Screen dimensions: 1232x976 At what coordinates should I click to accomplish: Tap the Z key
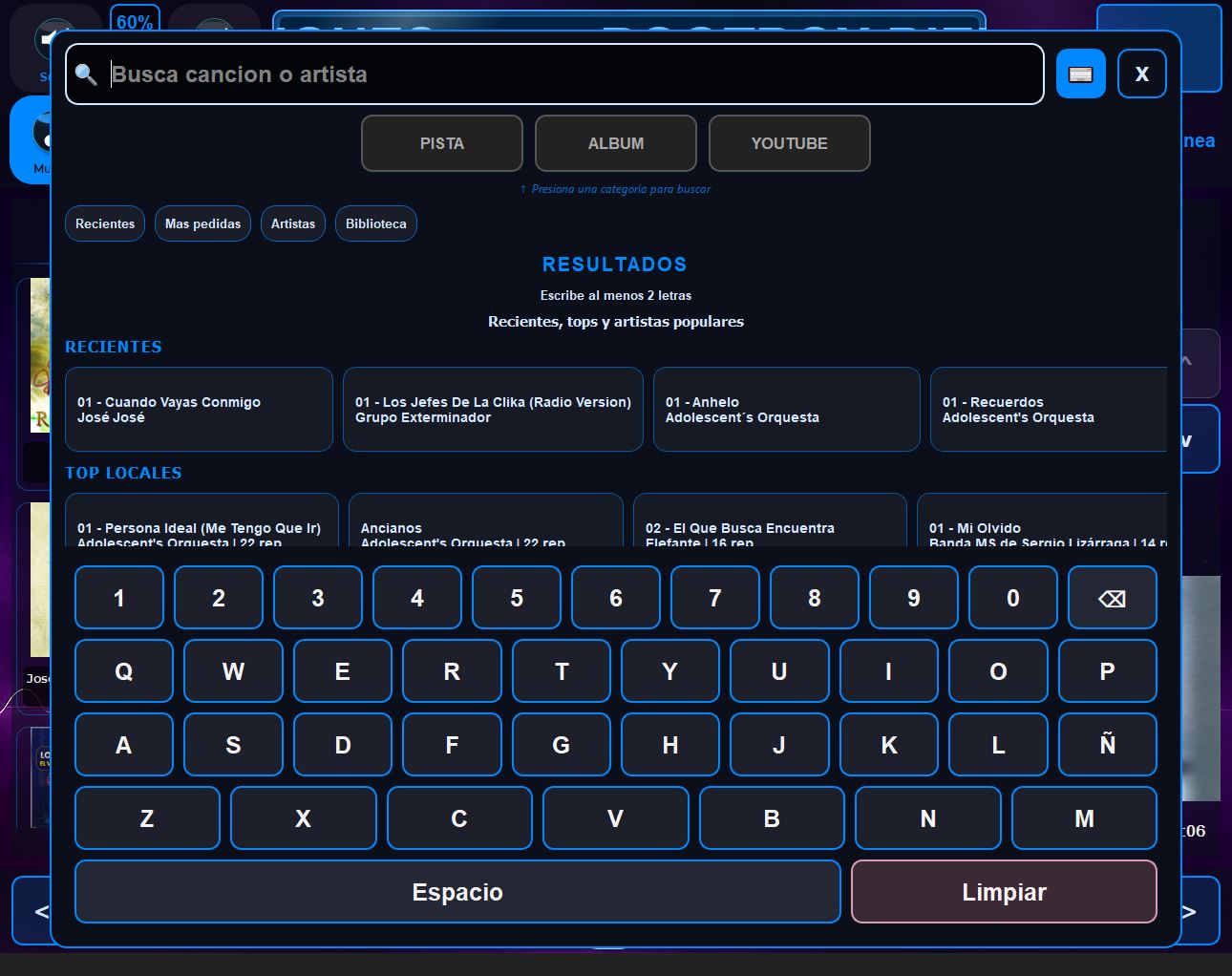click(147, 818)
